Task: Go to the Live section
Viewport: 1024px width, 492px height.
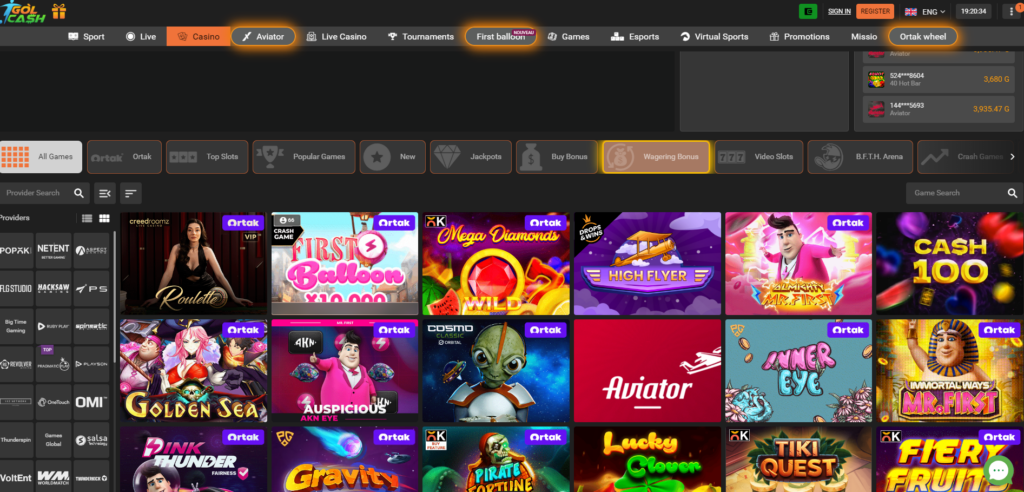Action: [140, 37]
